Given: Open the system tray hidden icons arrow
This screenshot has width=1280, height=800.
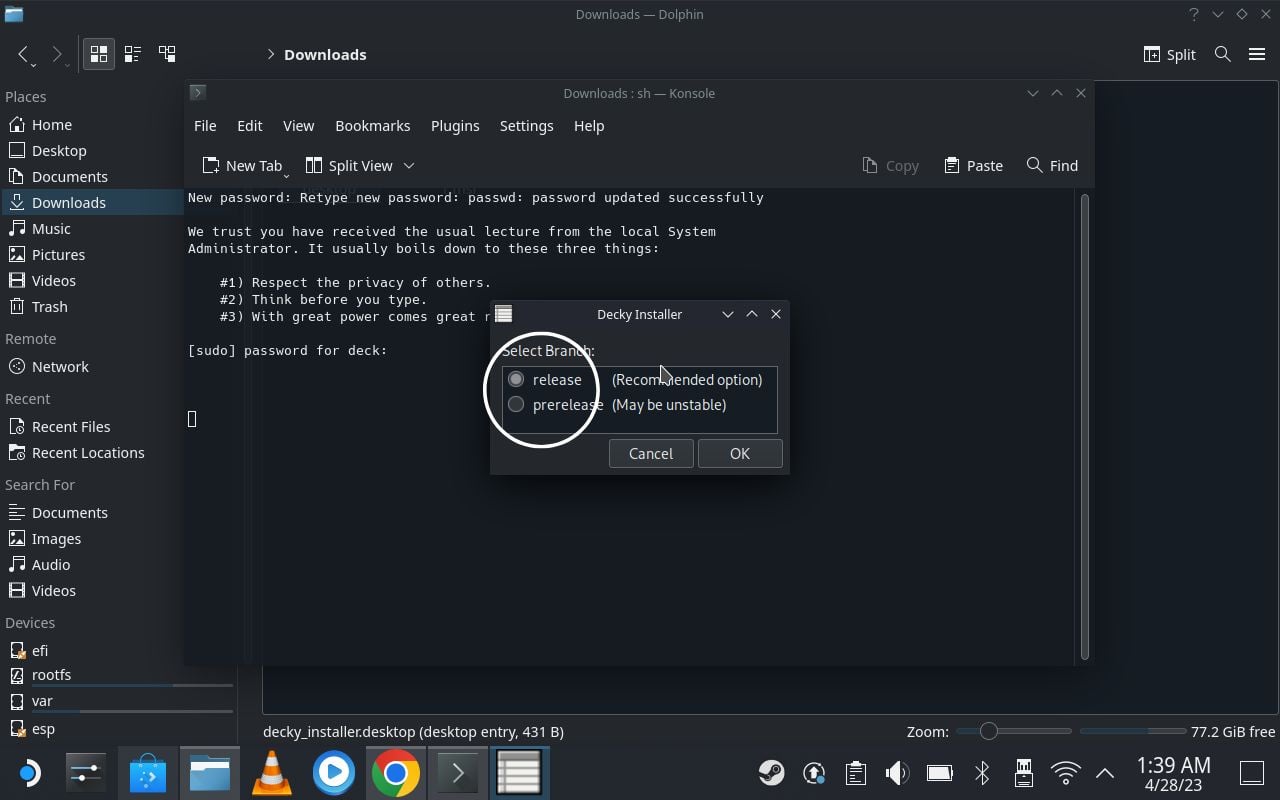Looking at the screenshot, I should [x=1105, y=772].
